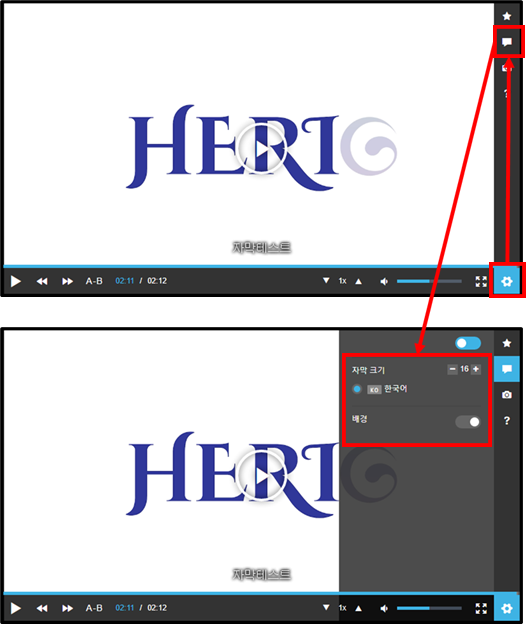The height and width of the screenshot is (624, 526).
Task: Increase subtitle size with plus button
Action: [475, 369]
